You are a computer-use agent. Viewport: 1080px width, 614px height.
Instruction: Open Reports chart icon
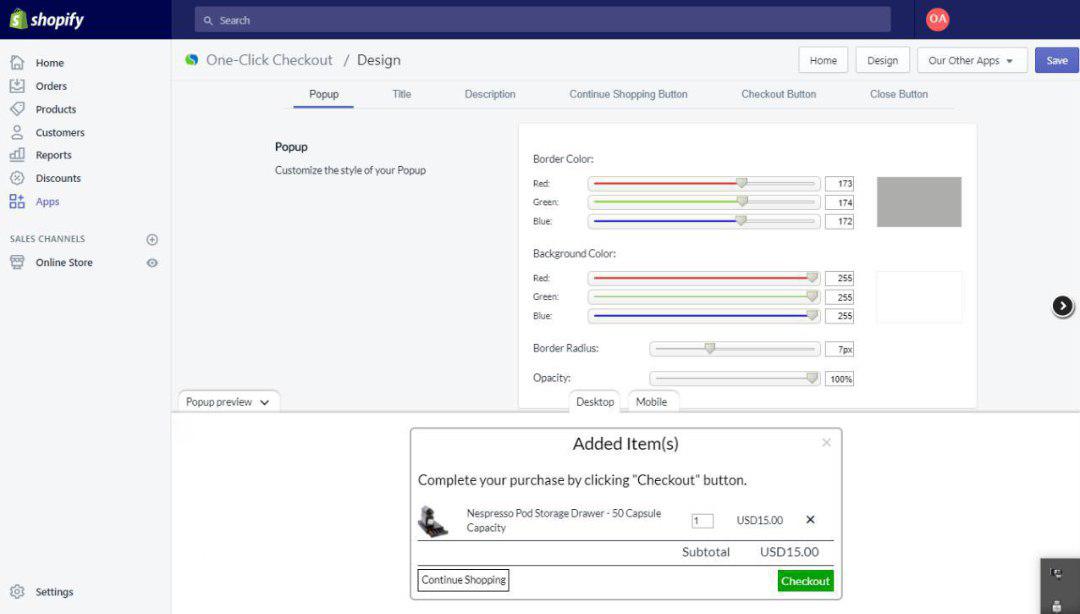coord(17,155)
